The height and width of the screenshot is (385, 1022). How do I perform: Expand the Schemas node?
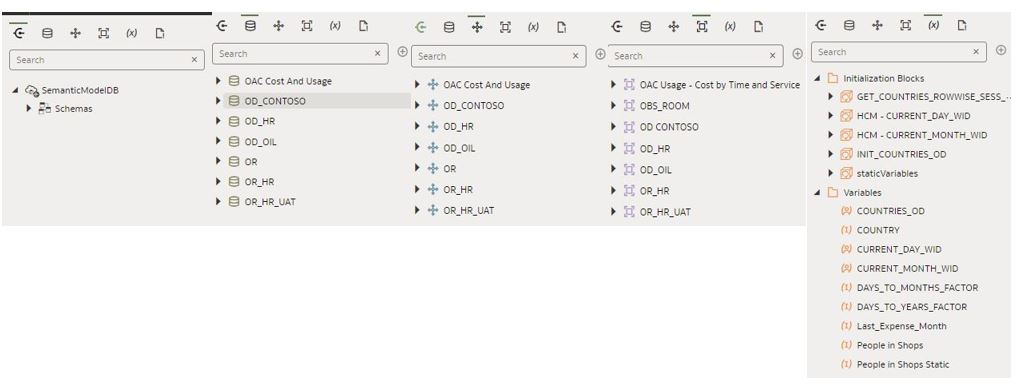pyautogui.click(x=29, y=108)
